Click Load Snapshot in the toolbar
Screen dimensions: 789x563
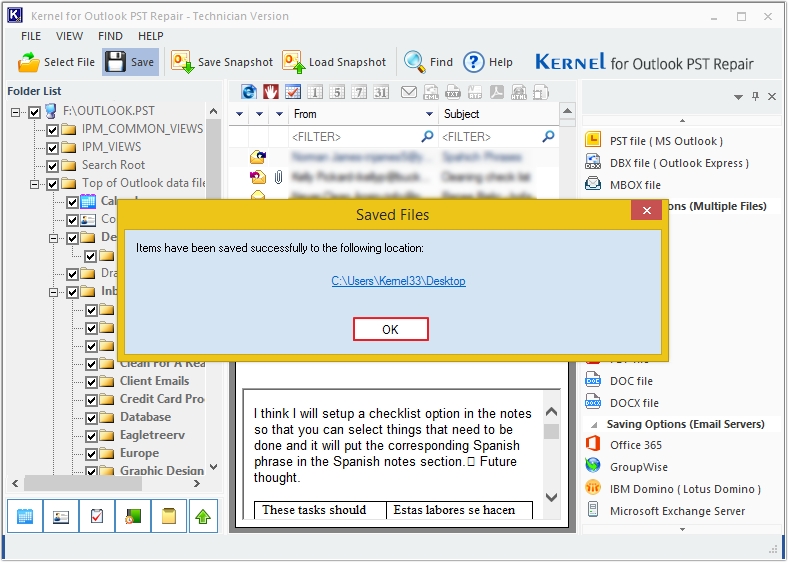tap(334, 62)
